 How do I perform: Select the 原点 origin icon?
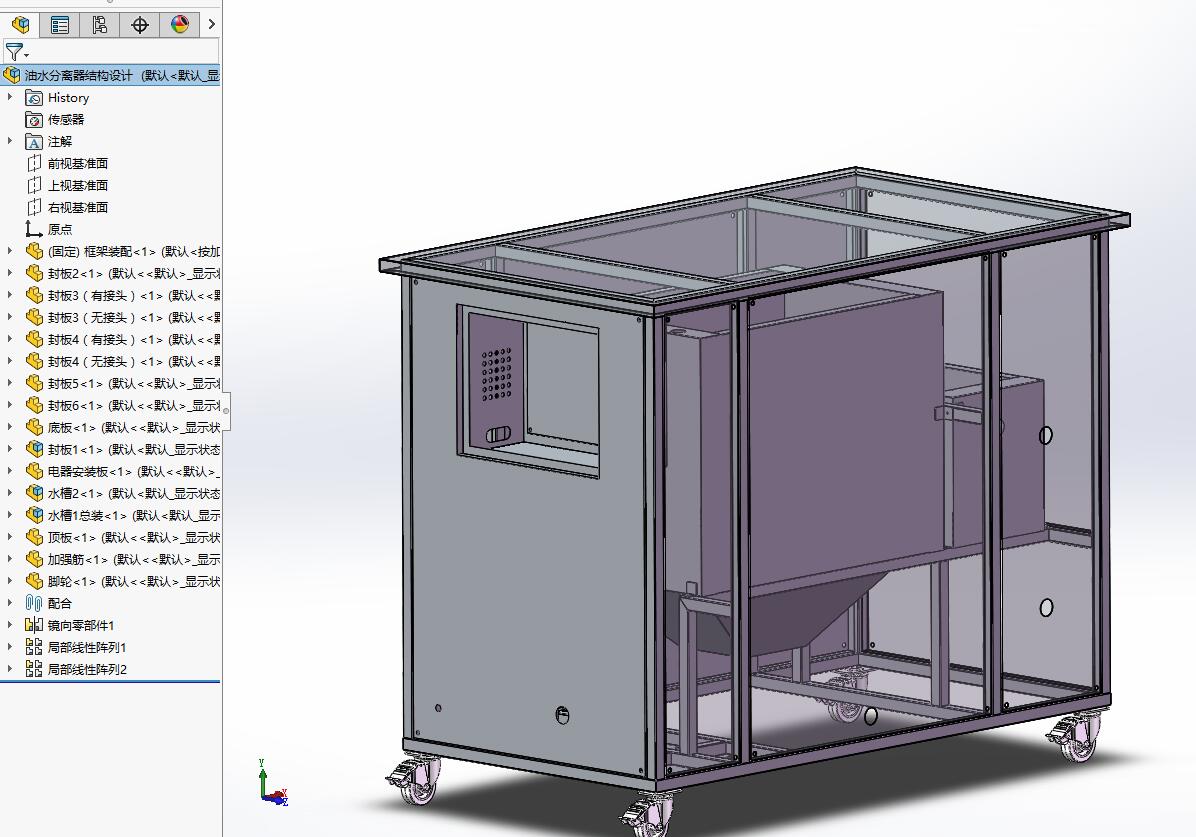(34, 229)
